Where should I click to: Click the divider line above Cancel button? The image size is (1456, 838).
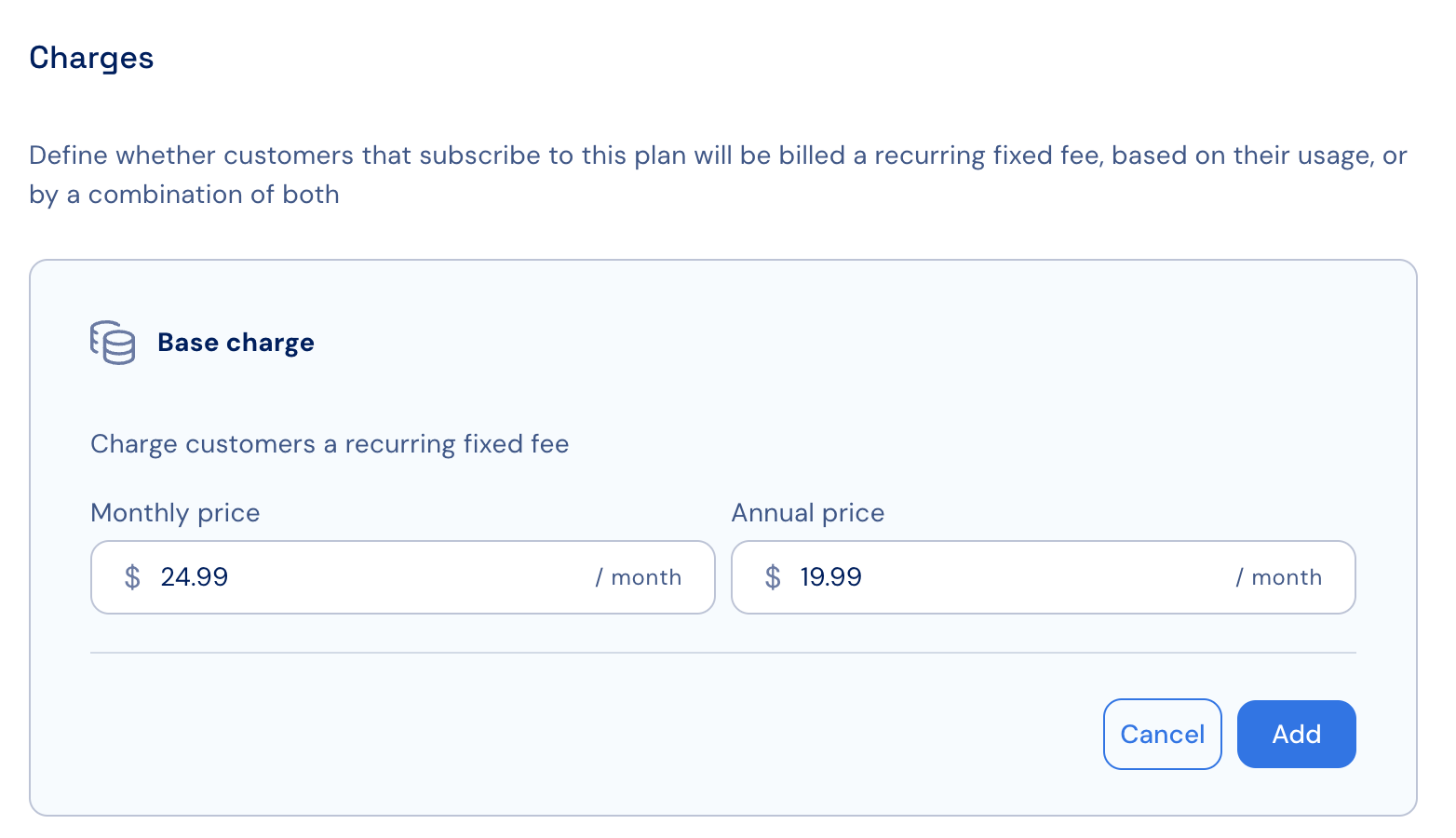click(723, 653)
